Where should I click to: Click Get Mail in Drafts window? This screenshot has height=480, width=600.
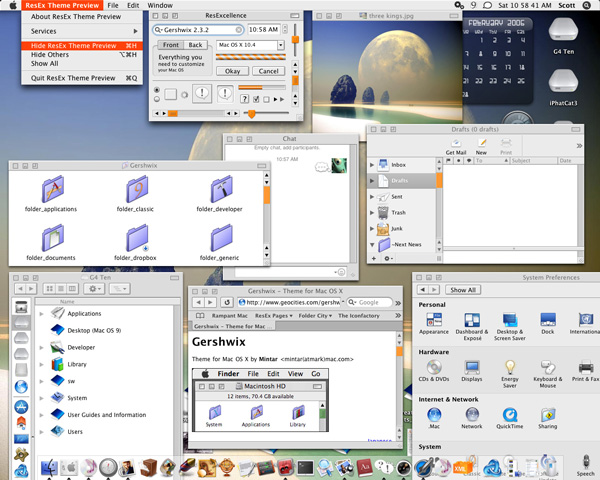456,147
